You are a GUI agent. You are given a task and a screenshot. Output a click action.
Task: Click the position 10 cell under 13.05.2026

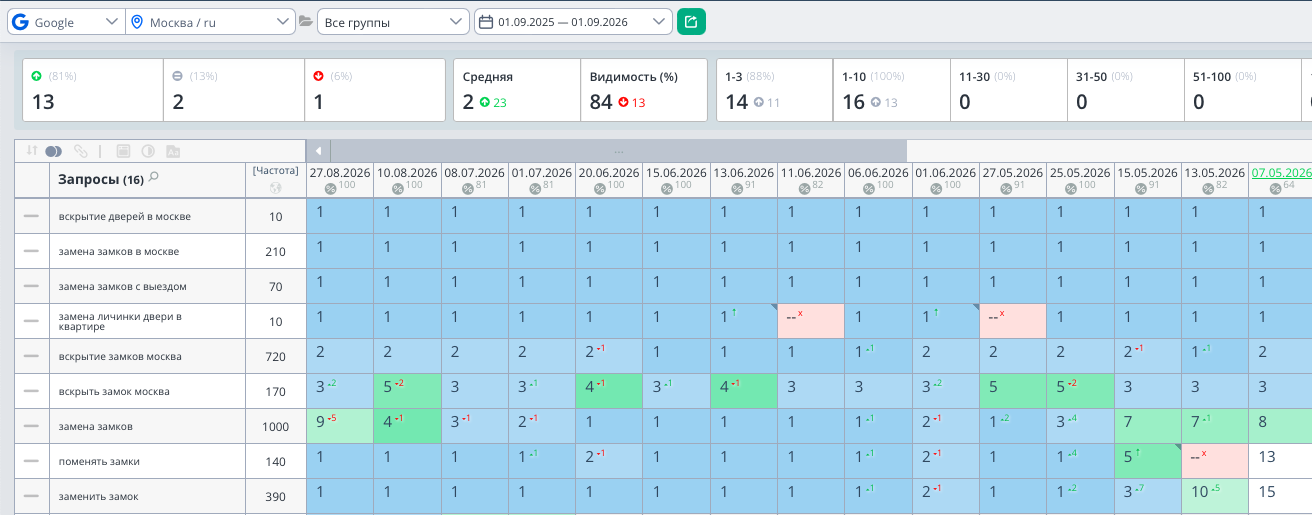click(x=1214, y=496)
